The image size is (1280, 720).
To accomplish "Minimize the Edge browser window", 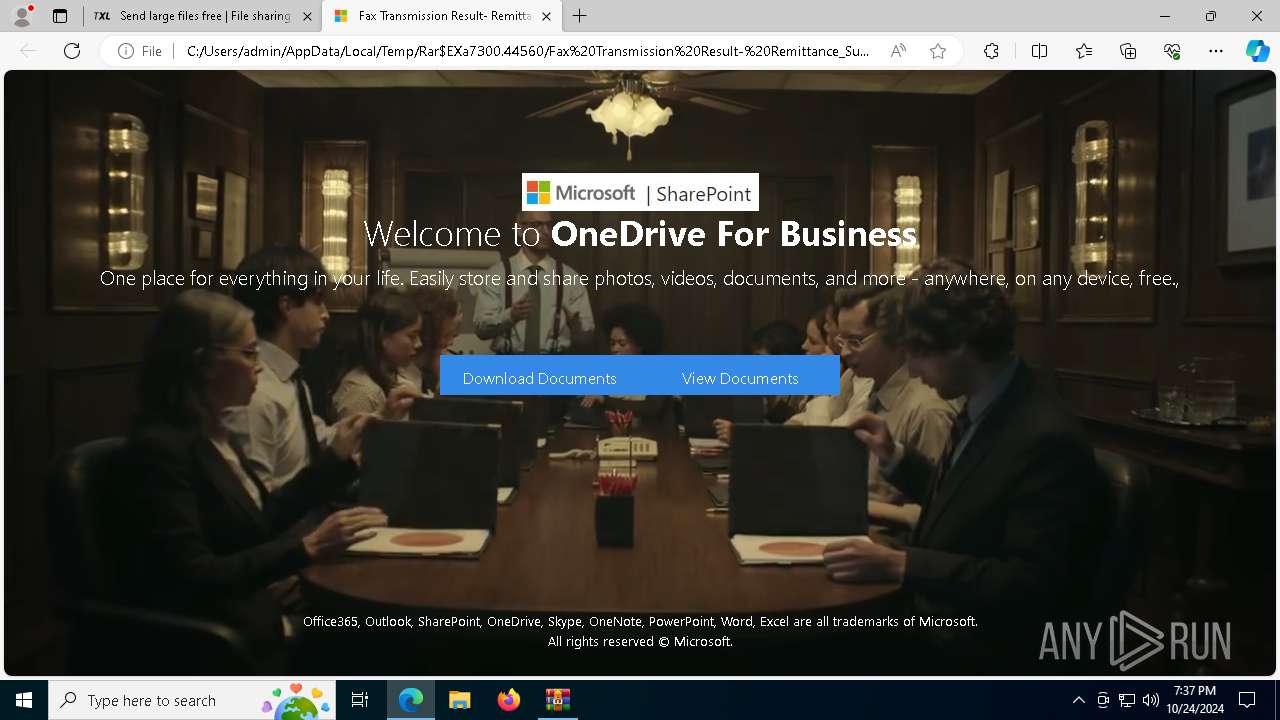I will coord(1165,16).
